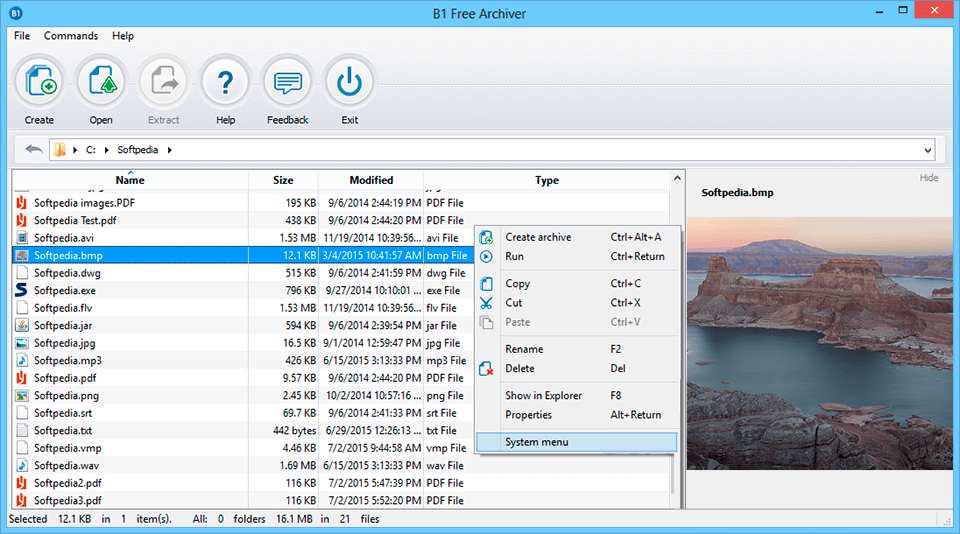
Task: Select the Softpedia.pdf file row
Action: coord(242,378)
